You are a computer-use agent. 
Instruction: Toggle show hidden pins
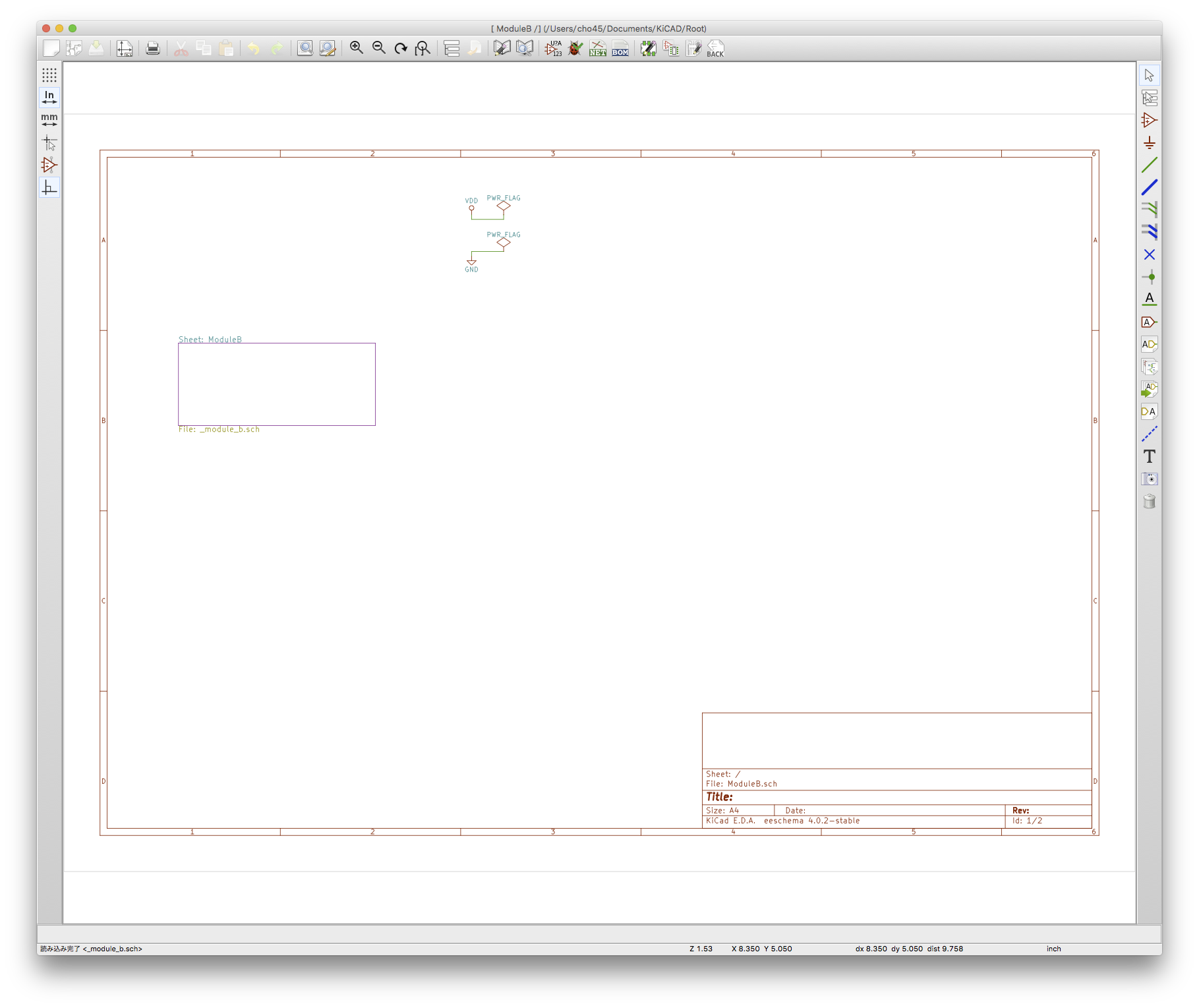[x=49, y=165]
